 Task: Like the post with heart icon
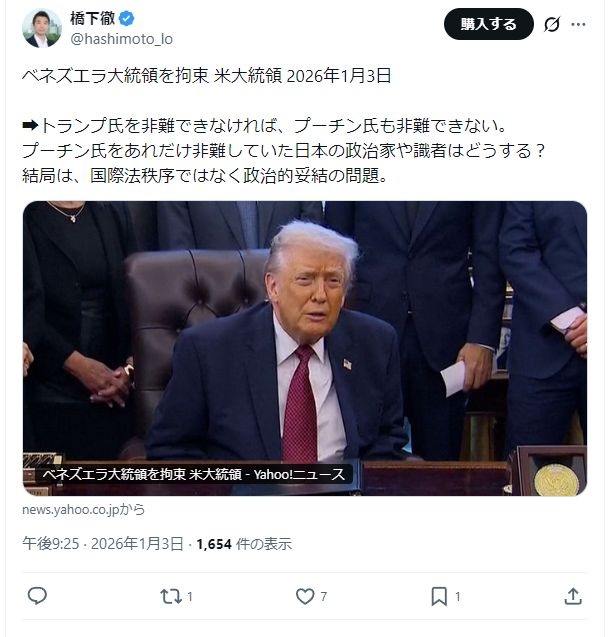[x=305, y=596]
